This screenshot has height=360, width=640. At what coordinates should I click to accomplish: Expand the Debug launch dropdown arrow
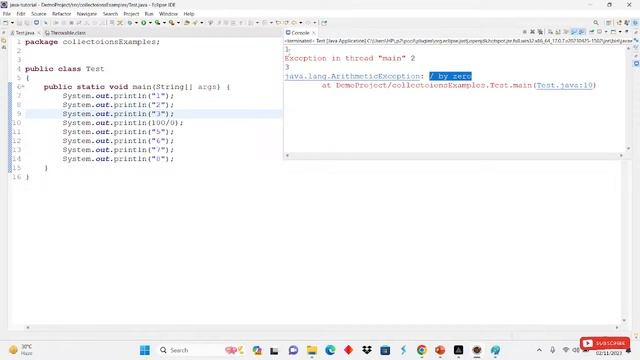[x=136, y=23]
